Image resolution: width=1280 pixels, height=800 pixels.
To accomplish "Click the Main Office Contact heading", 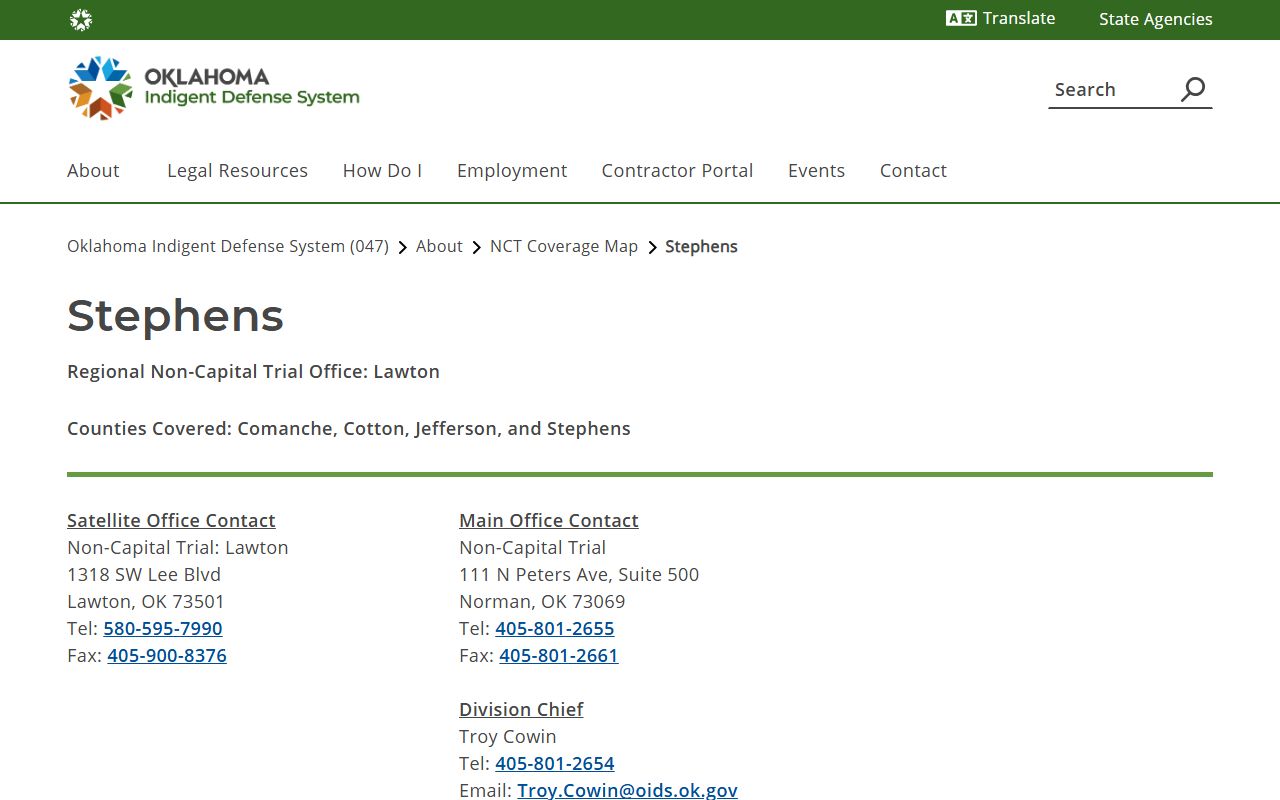I will pos(549,520).
